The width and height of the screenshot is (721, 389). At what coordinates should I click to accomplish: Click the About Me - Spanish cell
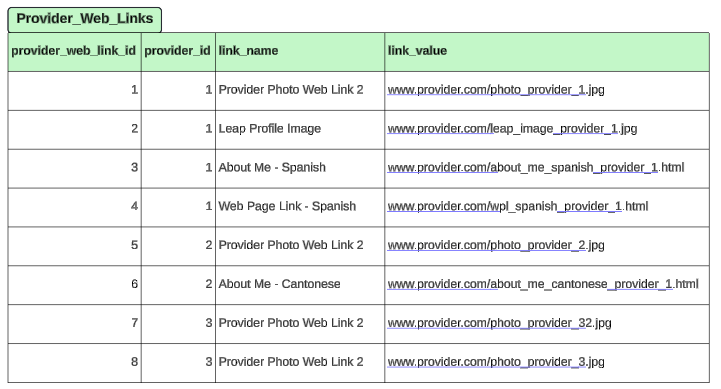click(x=300, y=168)
